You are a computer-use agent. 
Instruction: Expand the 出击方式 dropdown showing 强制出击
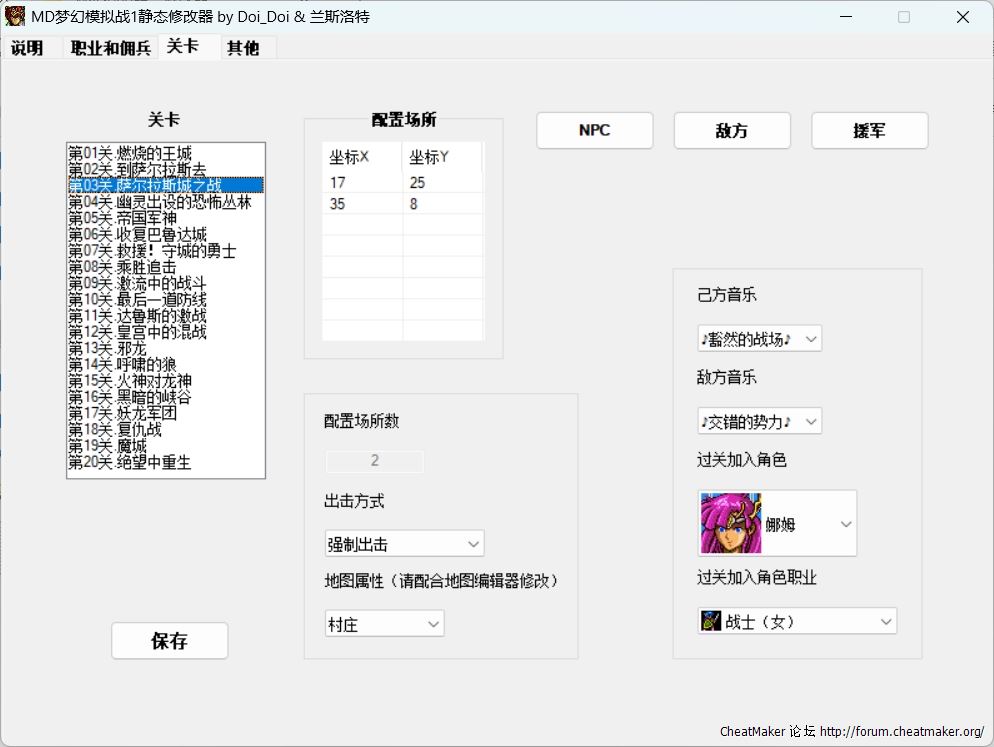click(404, 544)
